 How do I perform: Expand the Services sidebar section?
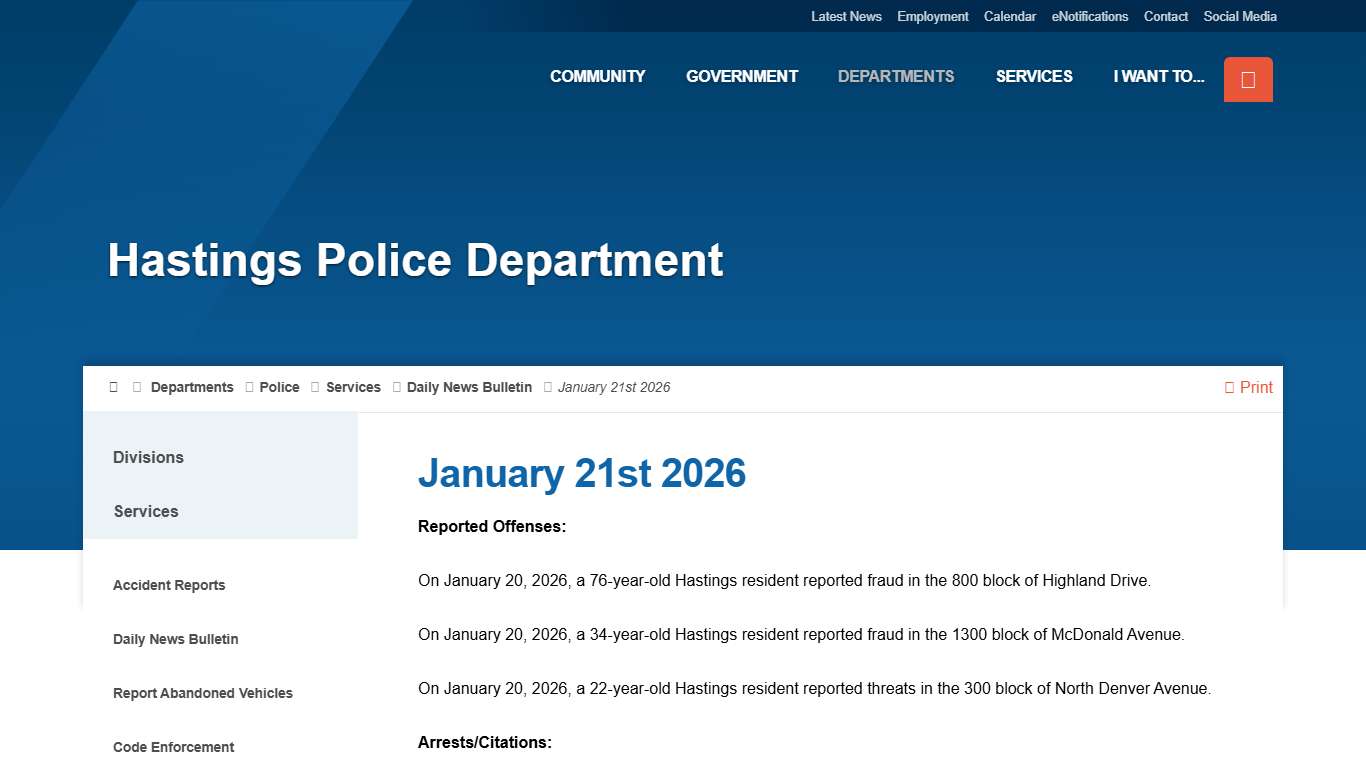(x=146, y=511)
